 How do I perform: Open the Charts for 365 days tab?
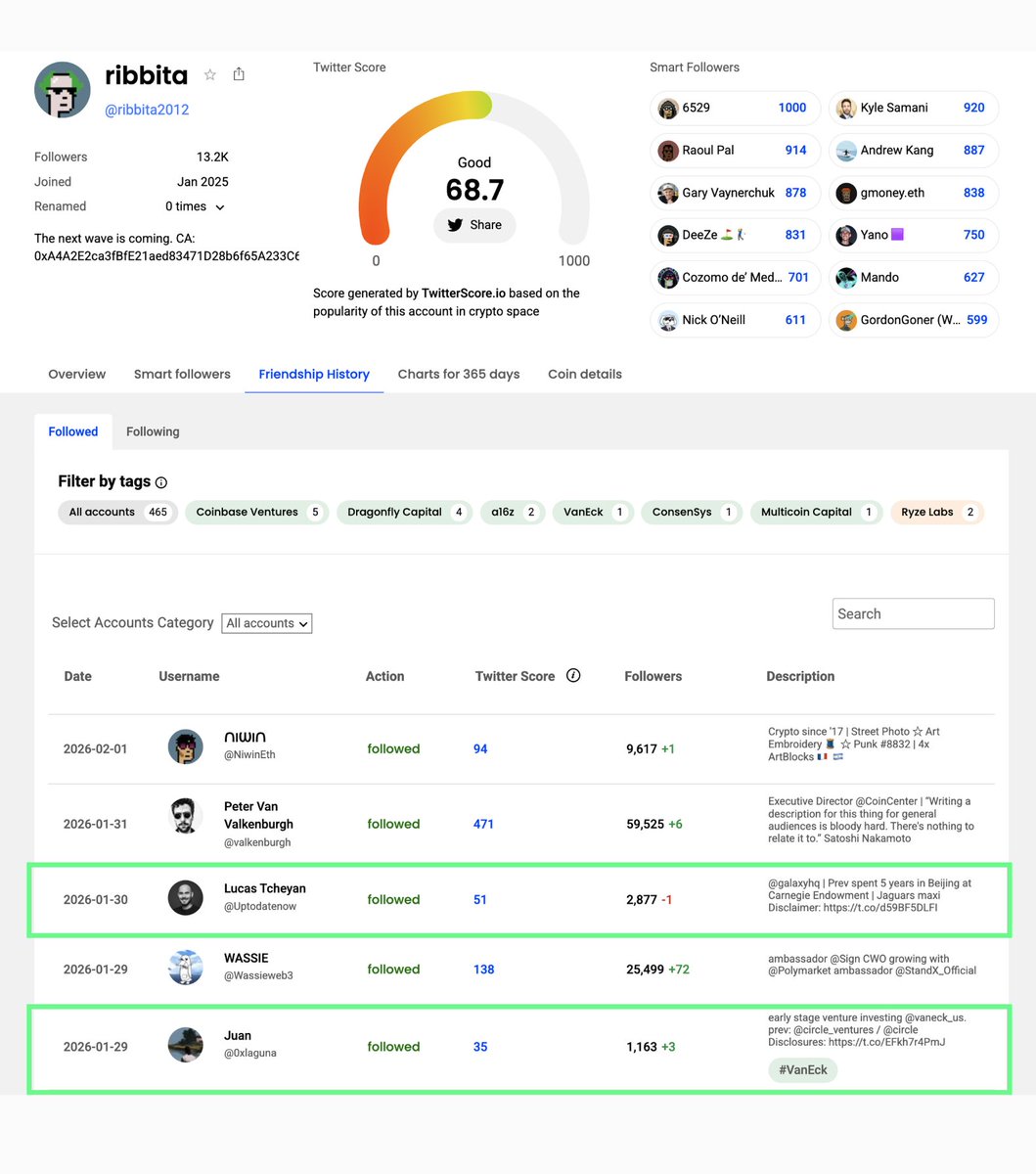(459, 374)
